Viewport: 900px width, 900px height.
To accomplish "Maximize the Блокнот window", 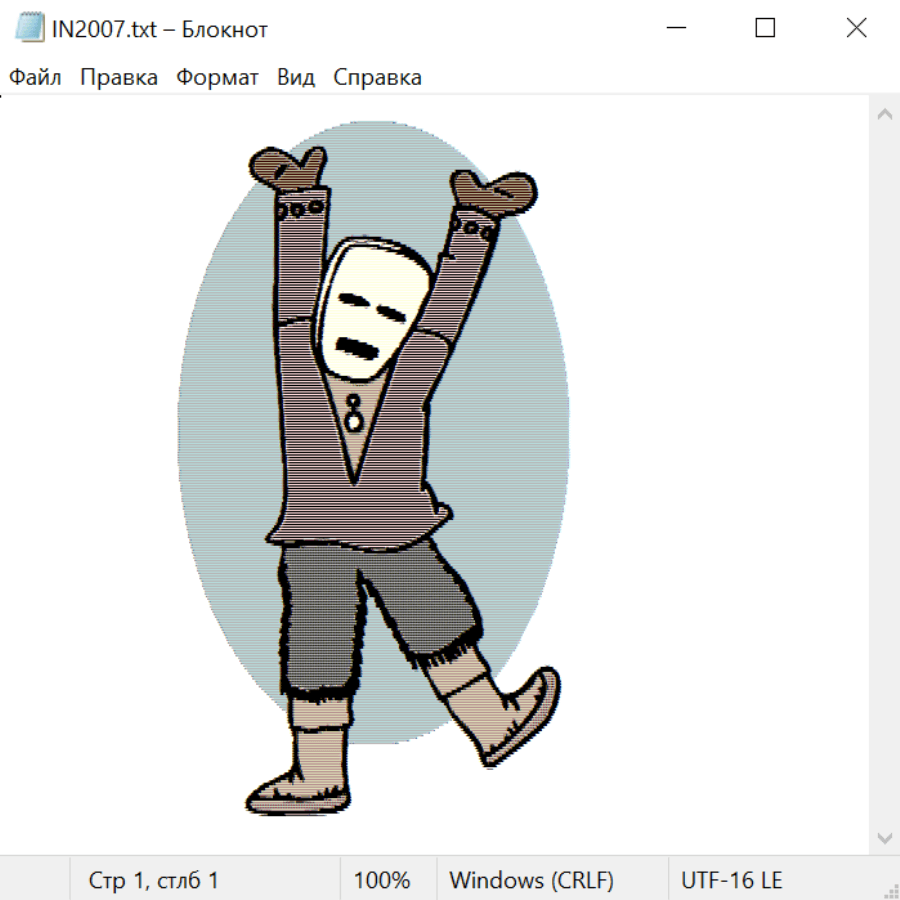I will pyautogui.click(x=765, y=29).
